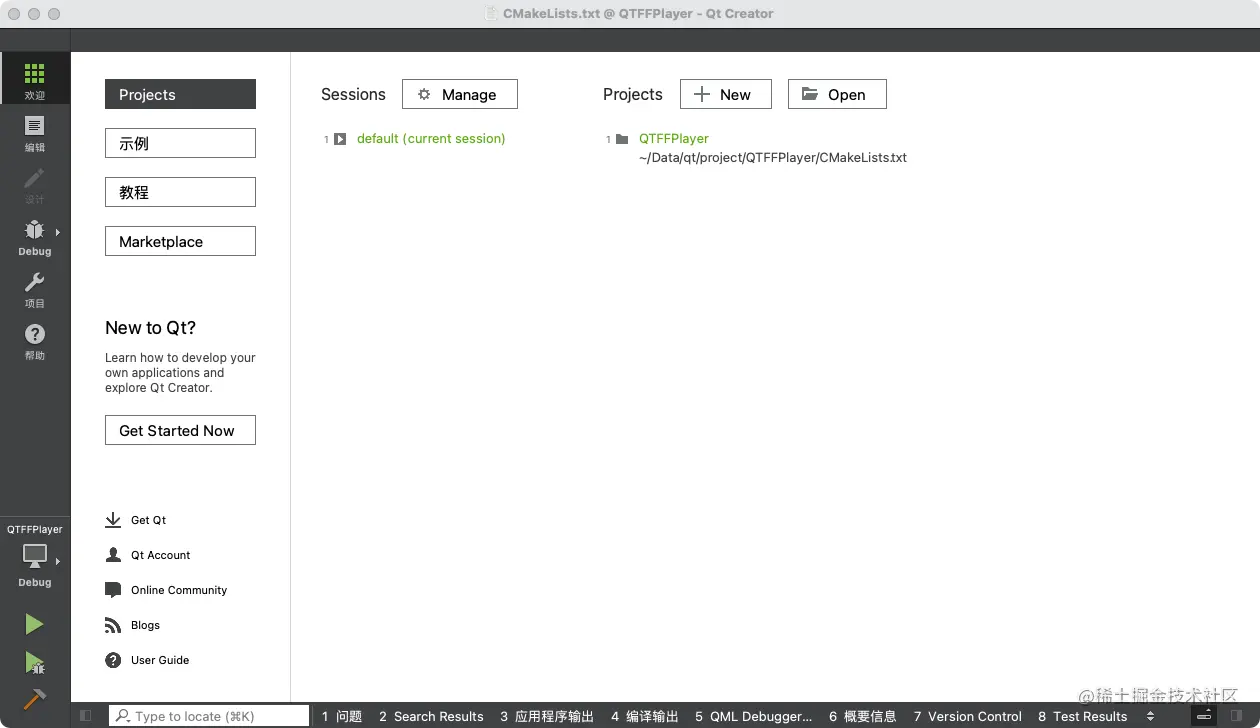1260x728 pixels.
Task: Build project with hammer icon
Action: coord(34,698)
